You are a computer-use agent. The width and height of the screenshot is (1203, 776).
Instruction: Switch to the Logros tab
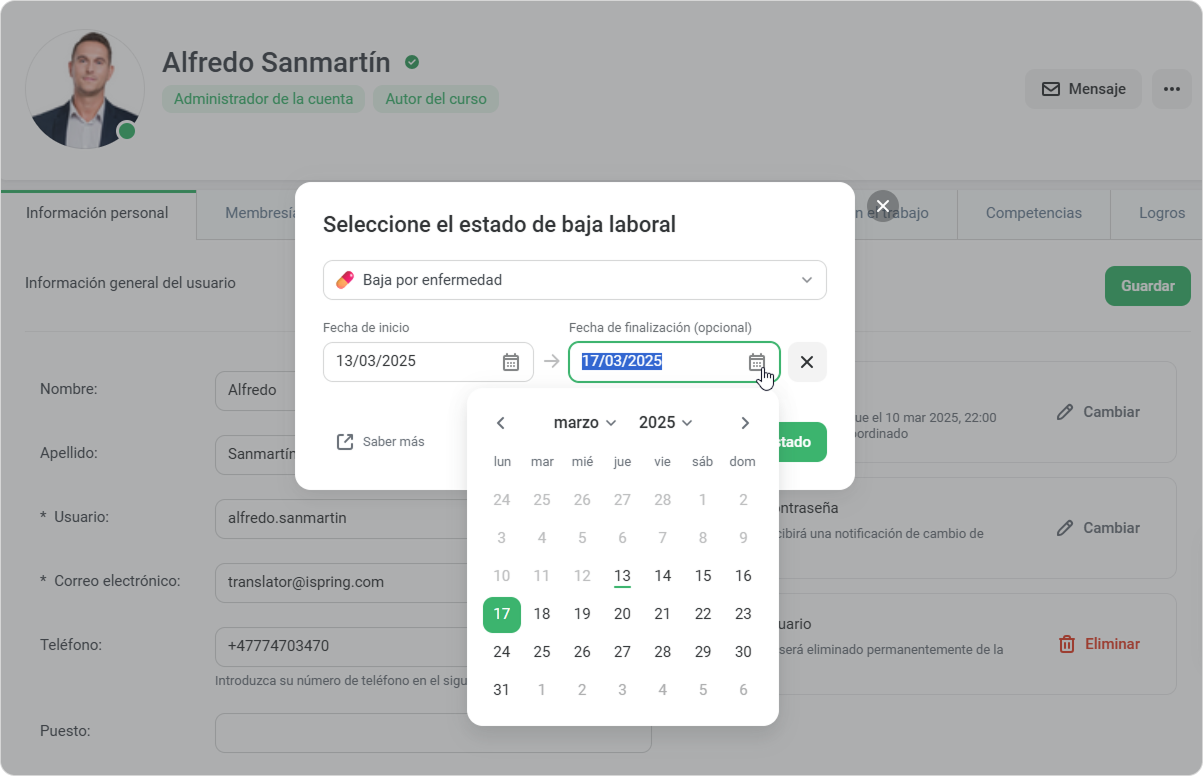point(1161,213)
